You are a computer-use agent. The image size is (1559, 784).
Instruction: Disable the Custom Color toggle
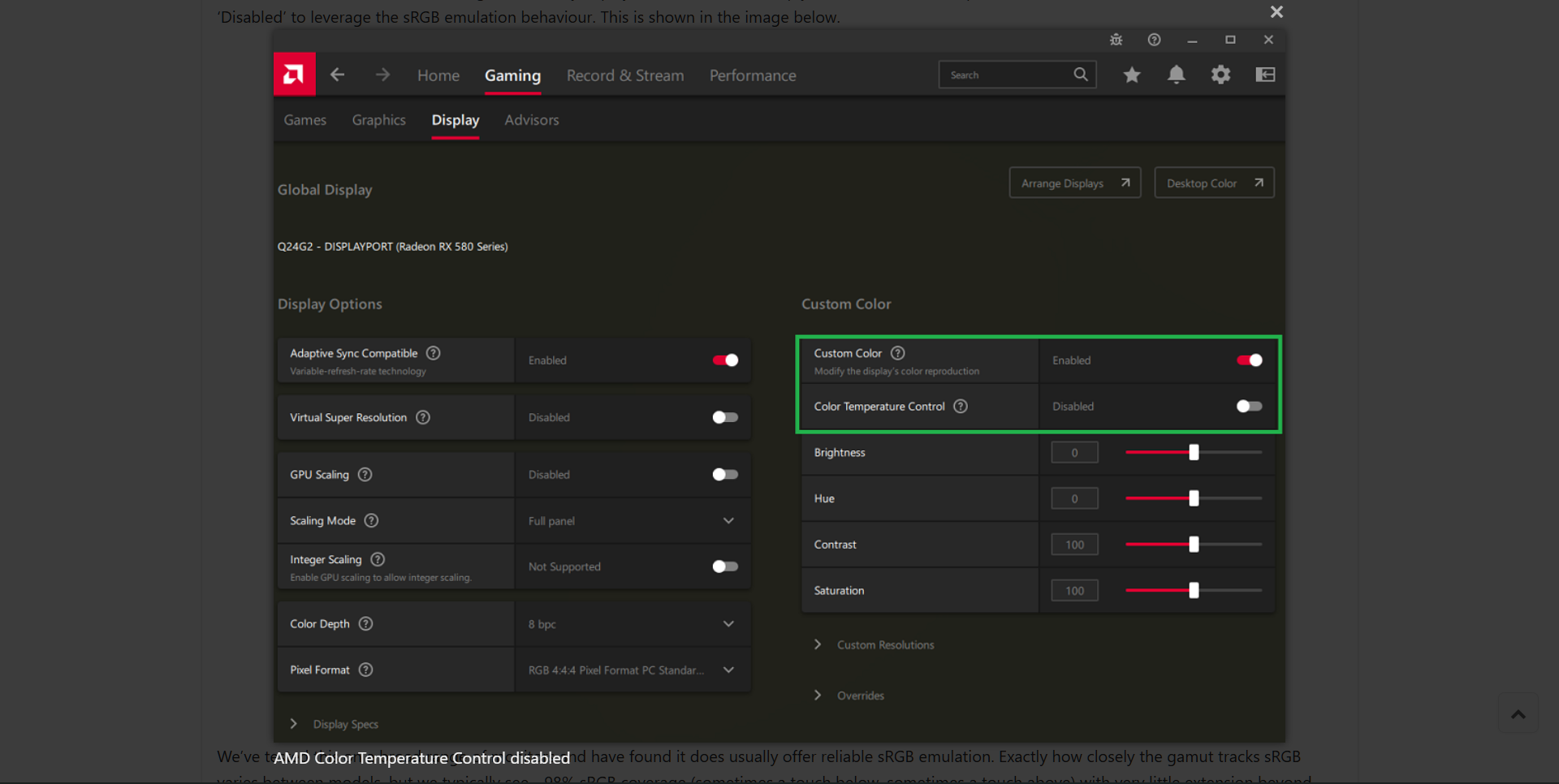click(x=1248, y=360)
